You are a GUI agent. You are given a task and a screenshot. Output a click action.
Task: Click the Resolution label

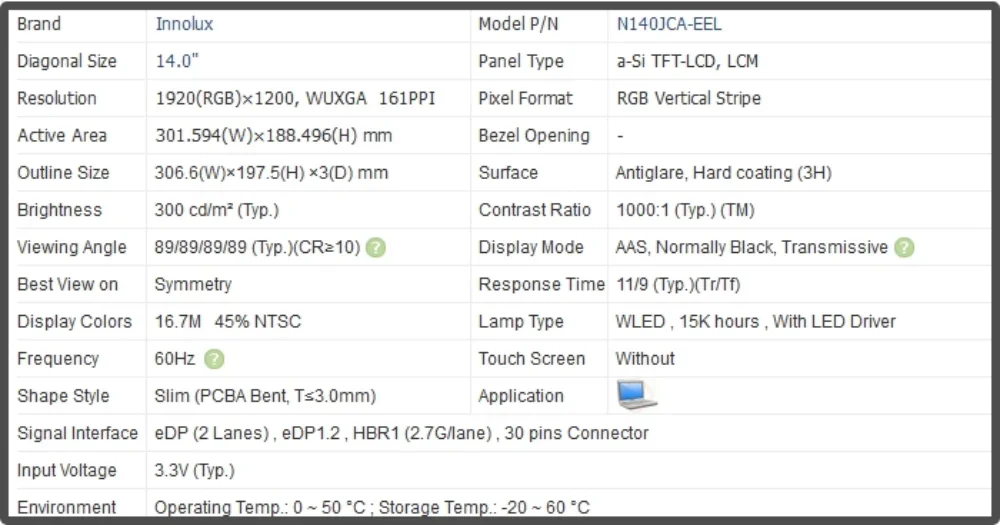click(x=57, y=98)
